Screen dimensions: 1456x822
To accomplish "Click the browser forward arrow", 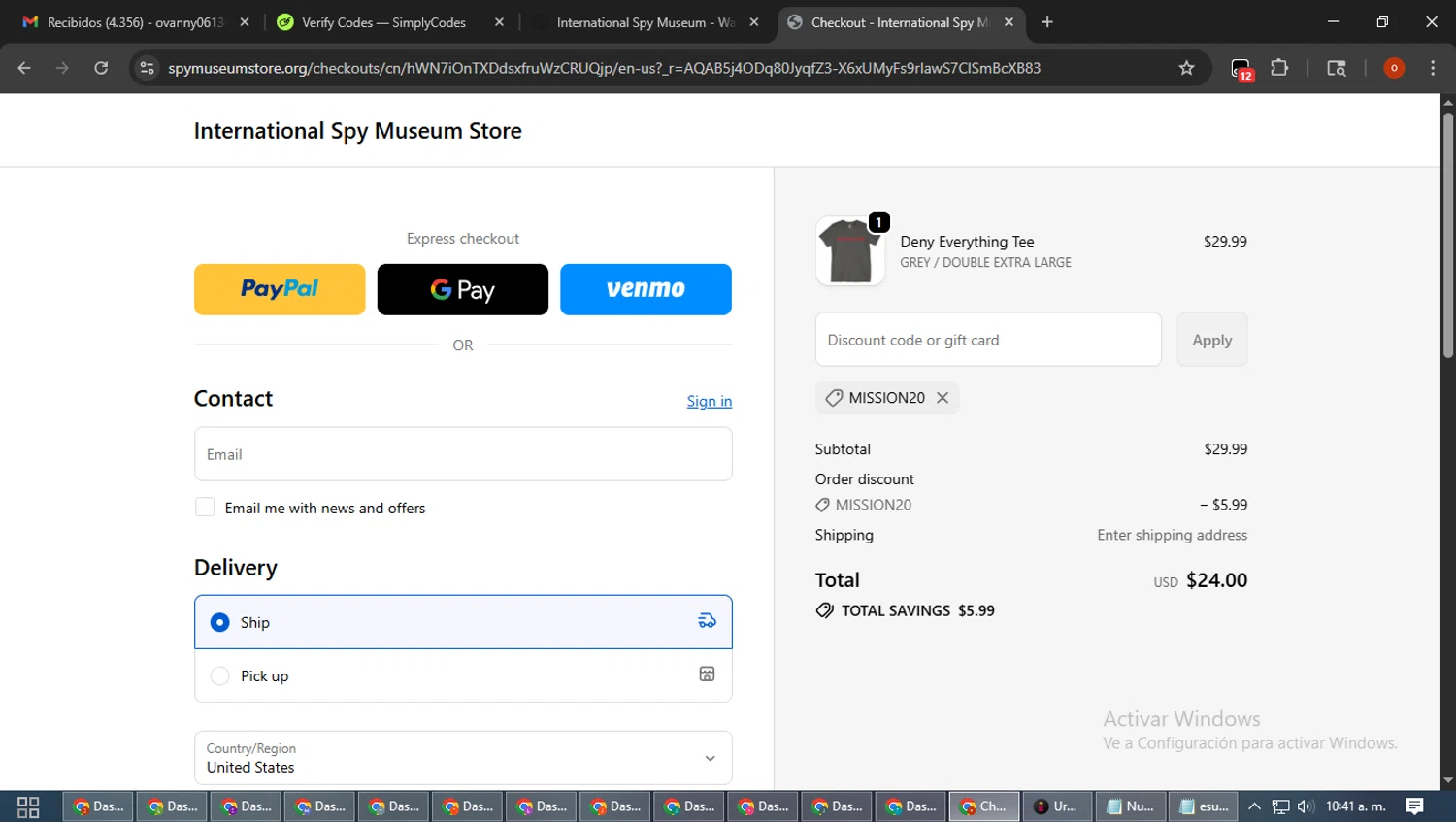I will [62, 68].
